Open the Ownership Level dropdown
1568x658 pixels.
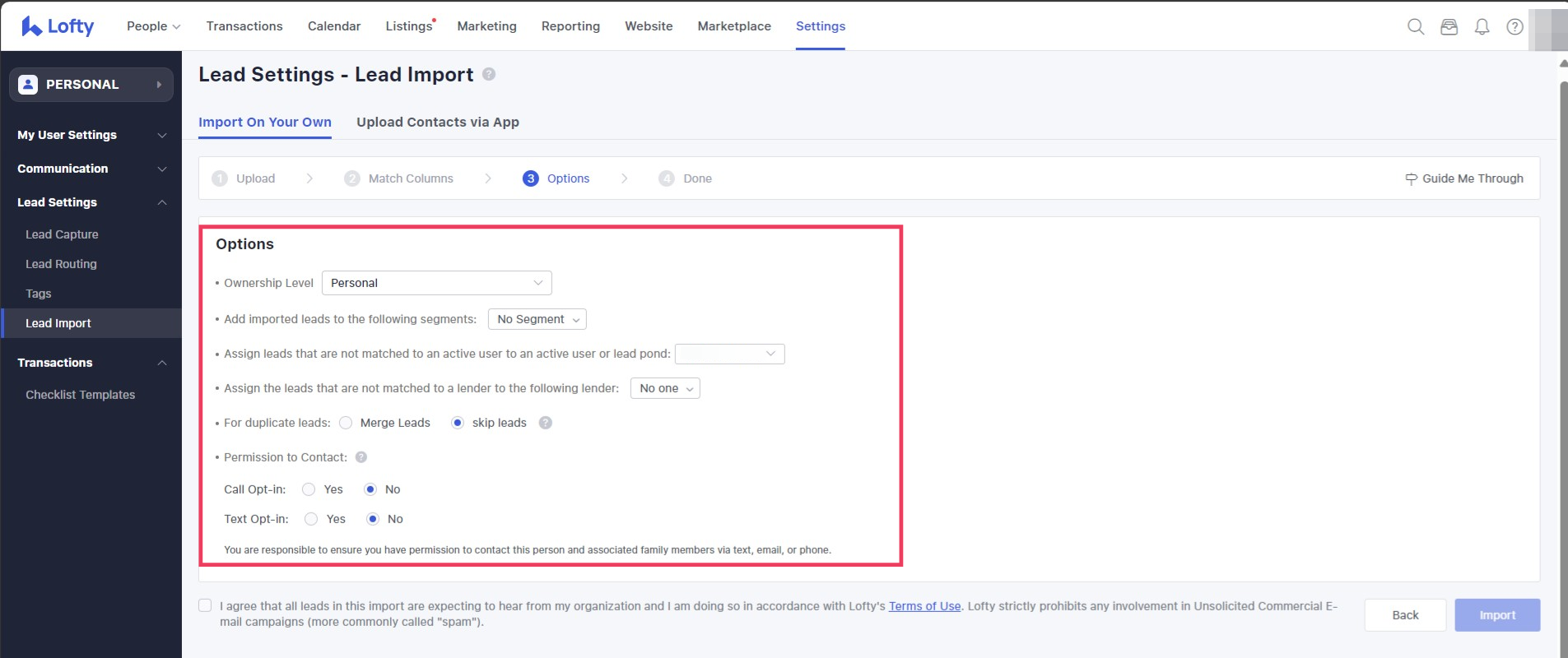(x=436, y=283)
